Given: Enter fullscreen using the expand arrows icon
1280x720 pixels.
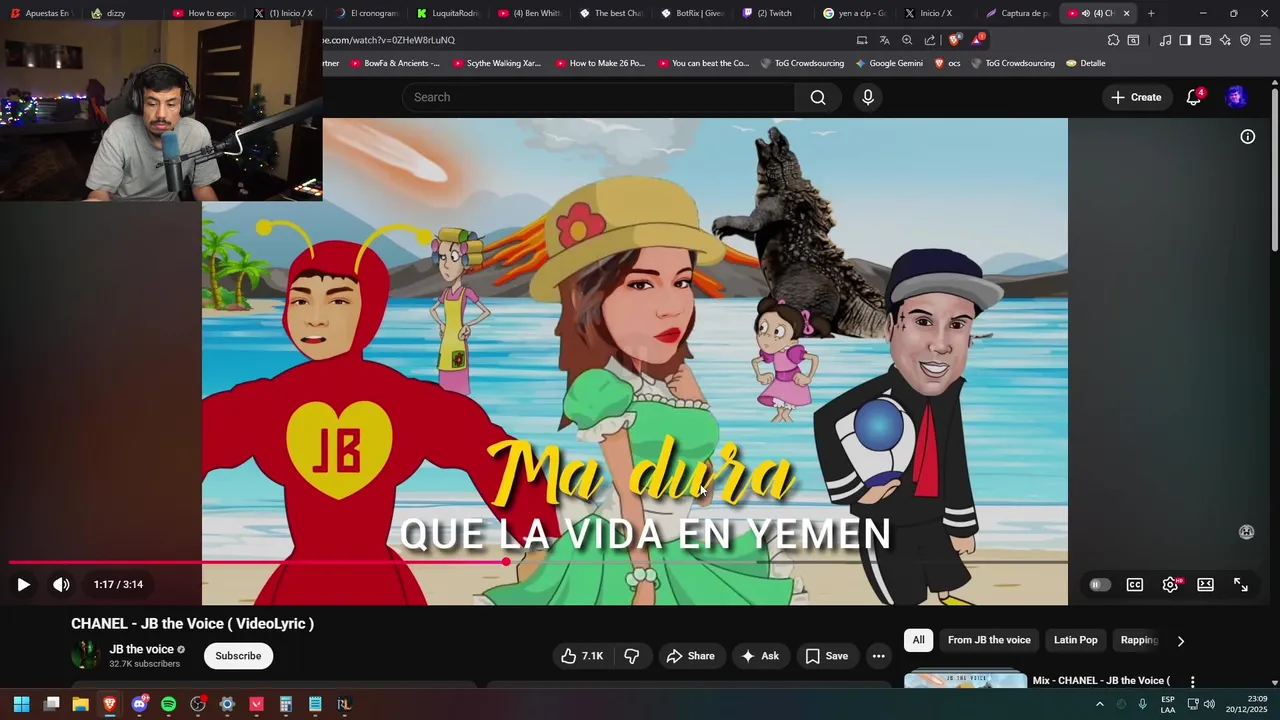Looking at the screenshot, I should click(x=1241, y=585).
